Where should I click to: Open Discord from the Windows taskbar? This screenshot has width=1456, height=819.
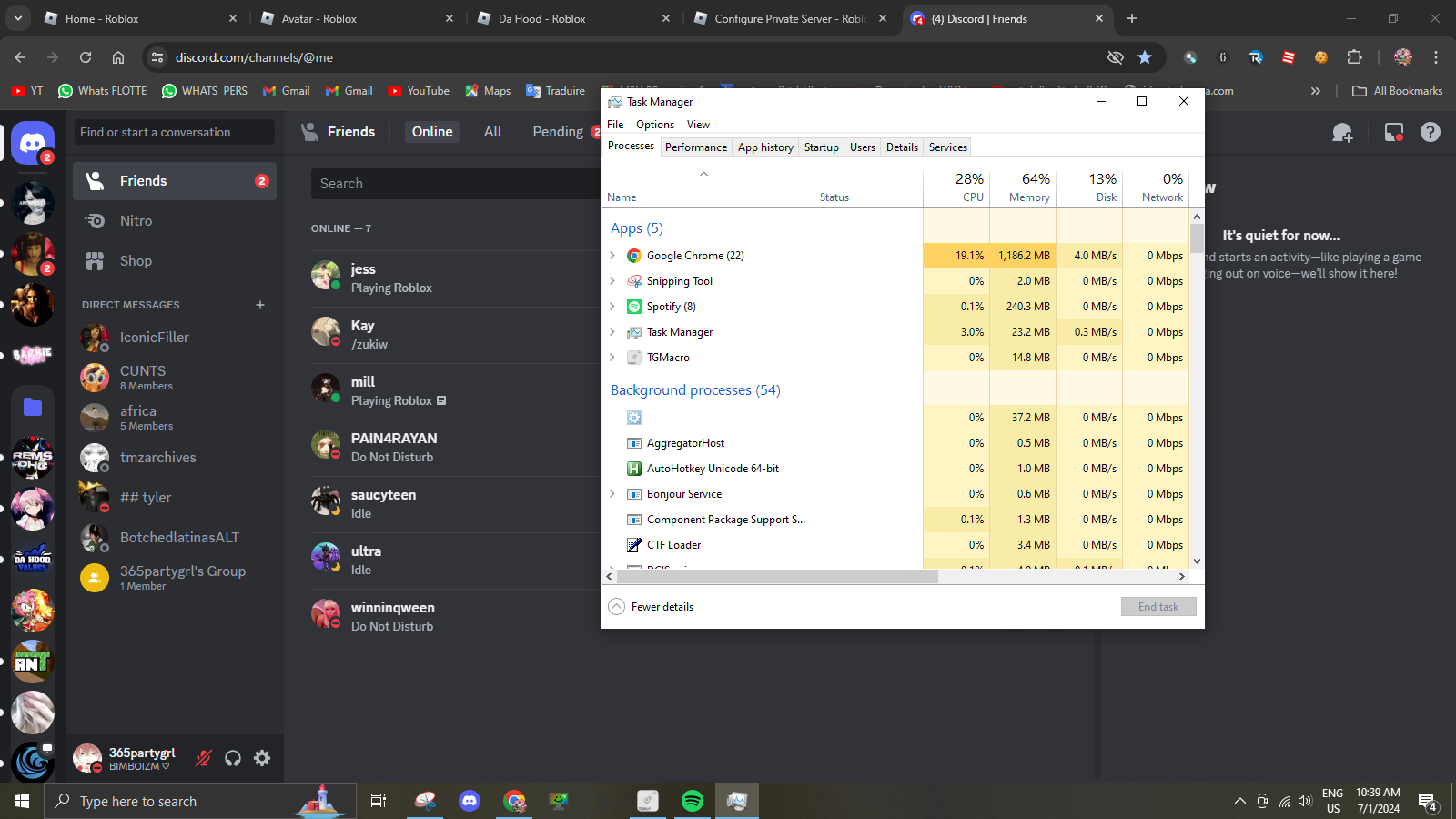(x=470, y=801)
